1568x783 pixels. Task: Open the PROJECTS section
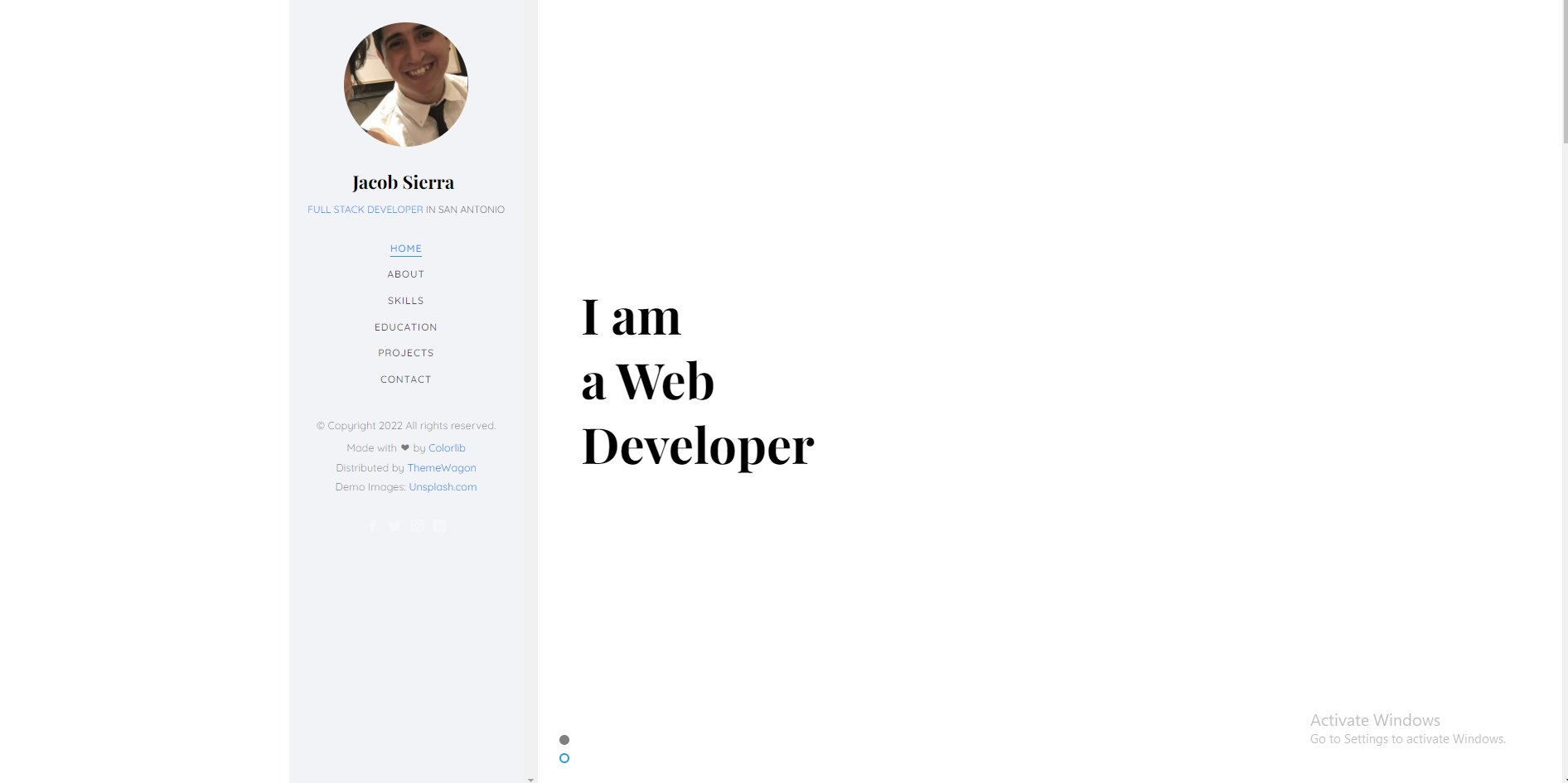point(405,352)
